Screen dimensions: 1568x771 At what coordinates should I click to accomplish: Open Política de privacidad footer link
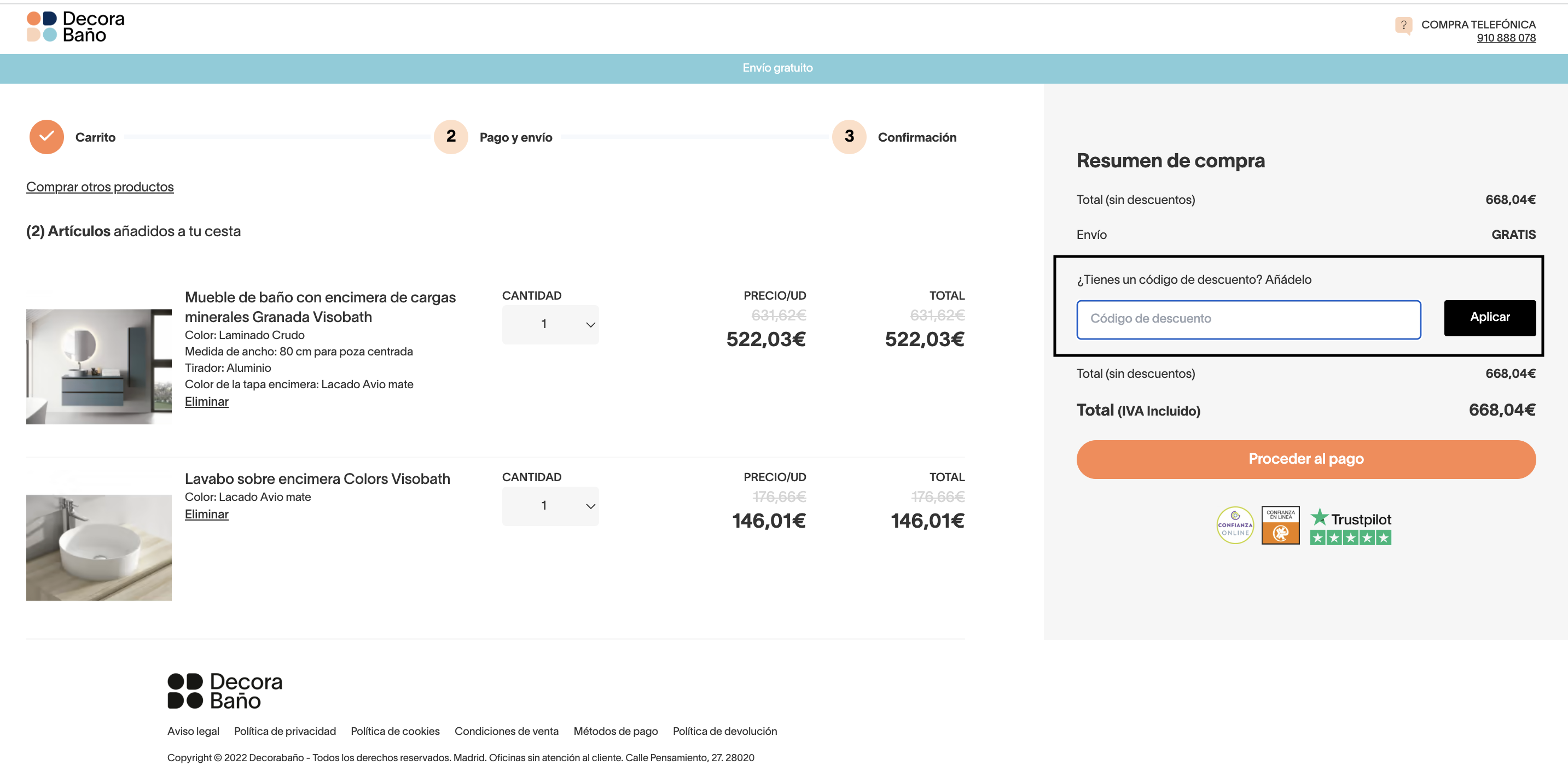point(285,731)
